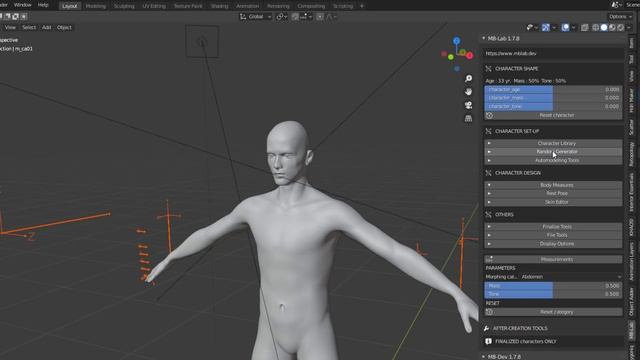The width and height of the screenshot is (640, 360).
Task: Open the Window menu
Action: coord(22,5)
